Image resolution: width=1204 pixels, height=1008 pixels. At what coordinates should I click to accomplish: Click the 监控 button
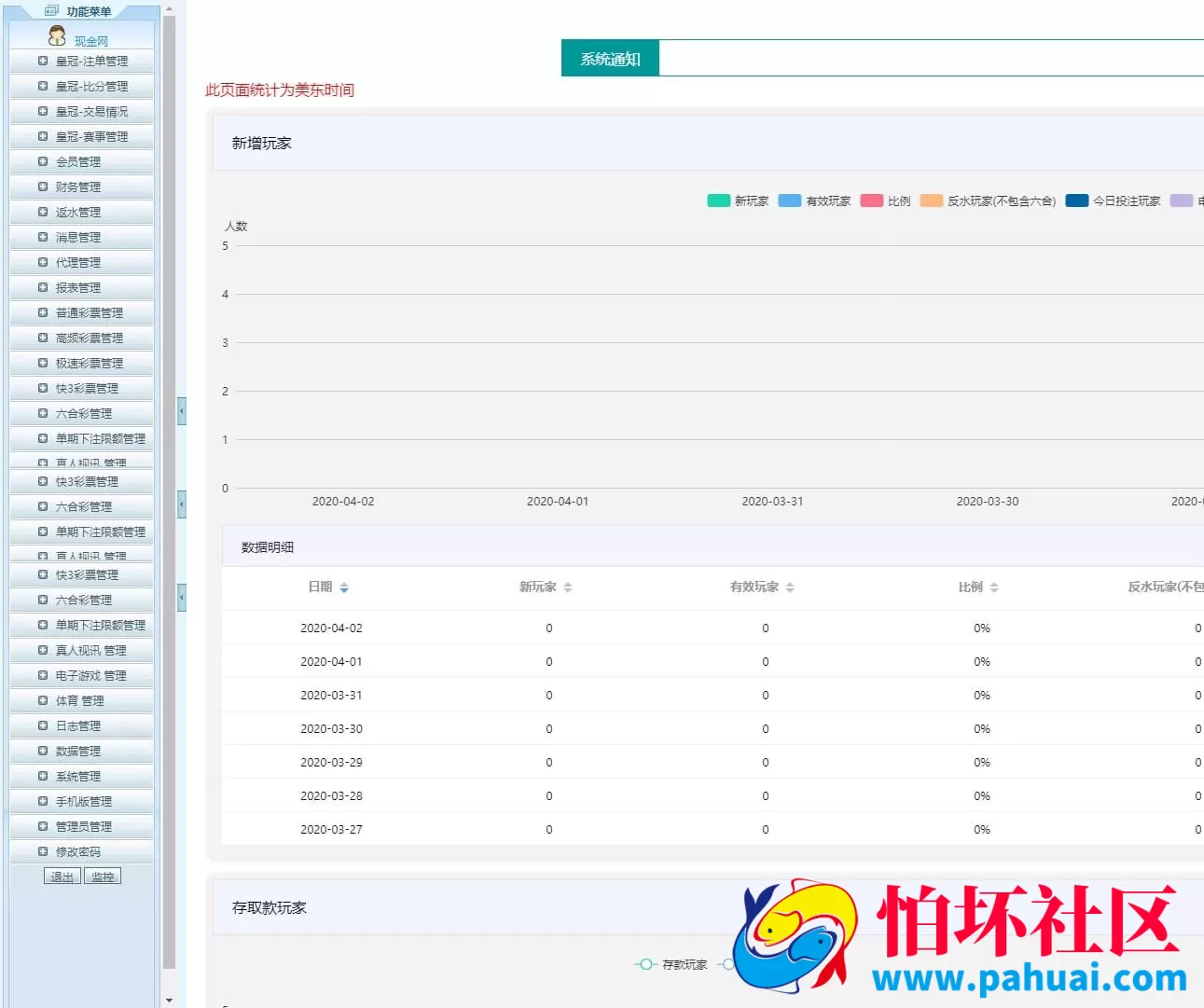click(x=103, y=876)
